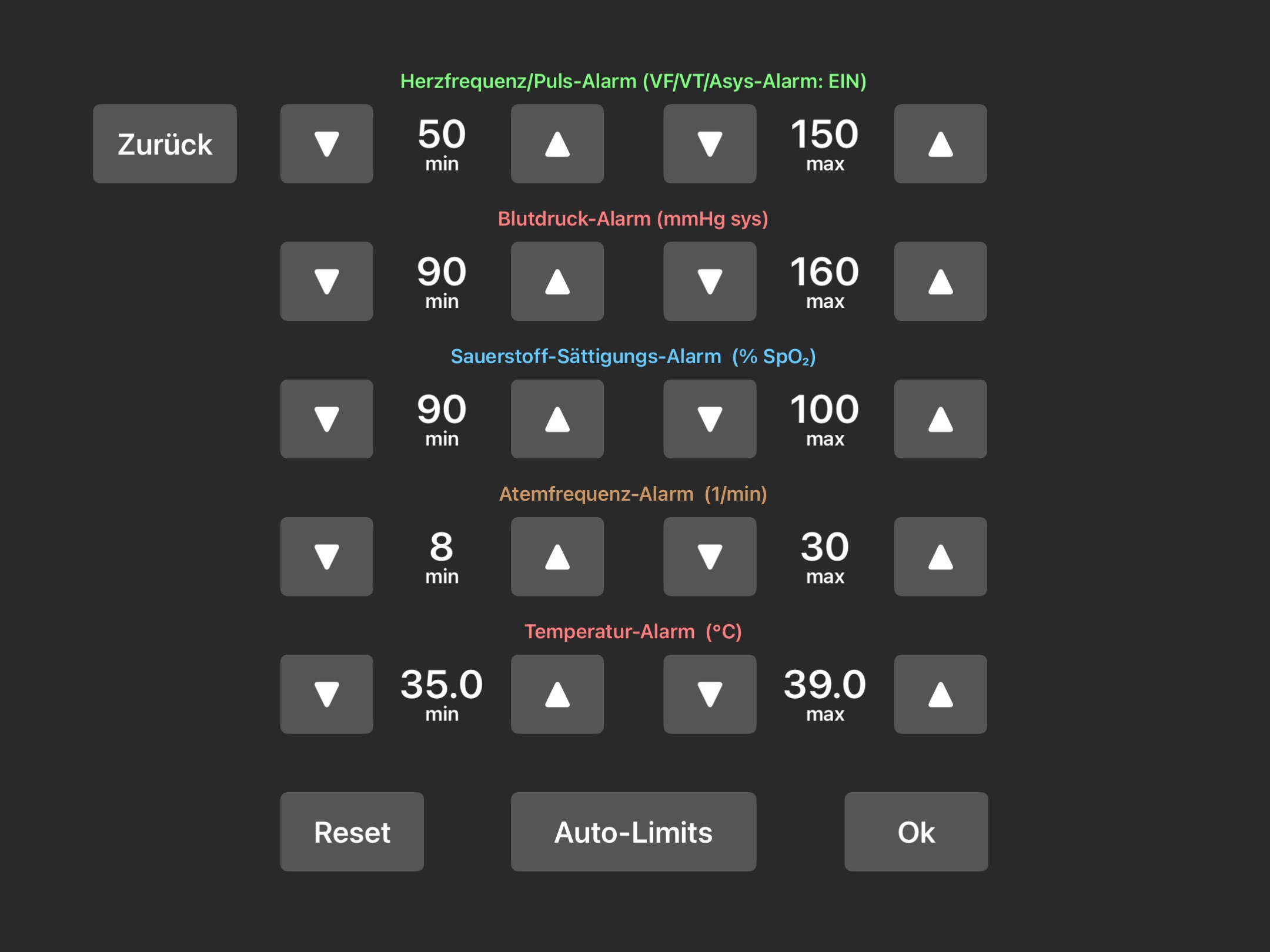Lower heart rate maximum limit of 150
The image size is (1270, 952).
point(710,144)
